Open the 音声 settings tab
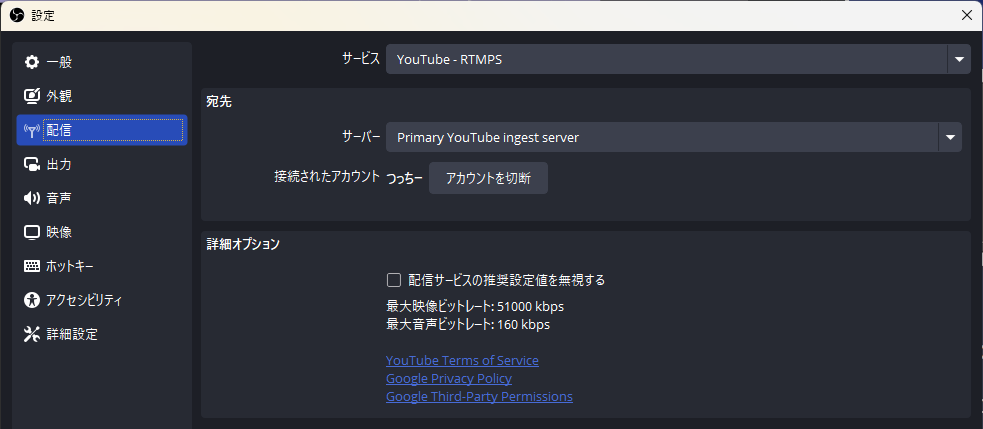 (102, 198)
